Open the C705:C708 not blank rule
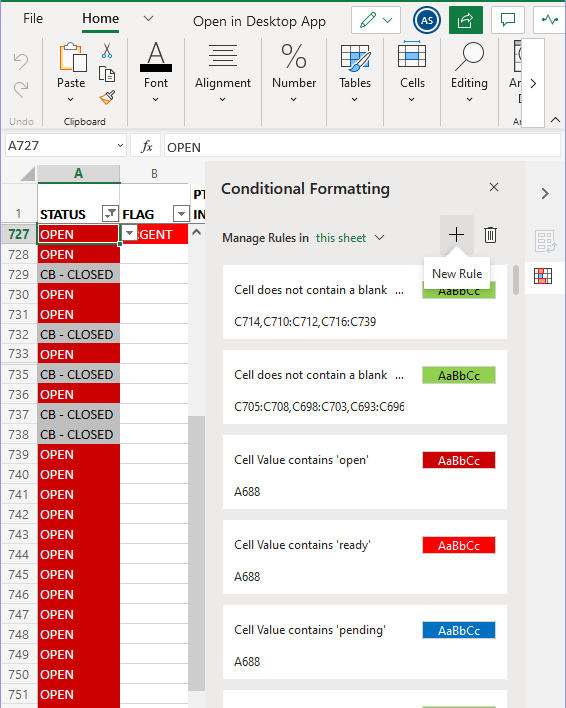Image resolution: width=566 pixels, height=708 pixels. point(365,387)
